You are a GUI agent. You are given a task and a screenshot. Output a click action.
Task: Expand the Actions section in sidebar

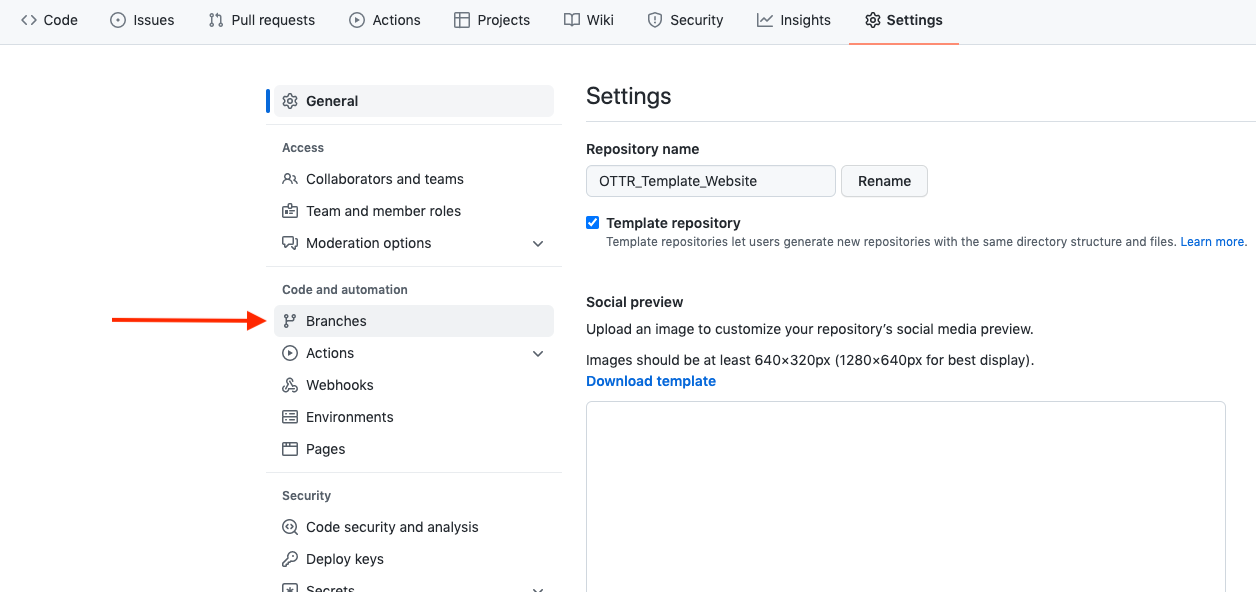[538, 353]
